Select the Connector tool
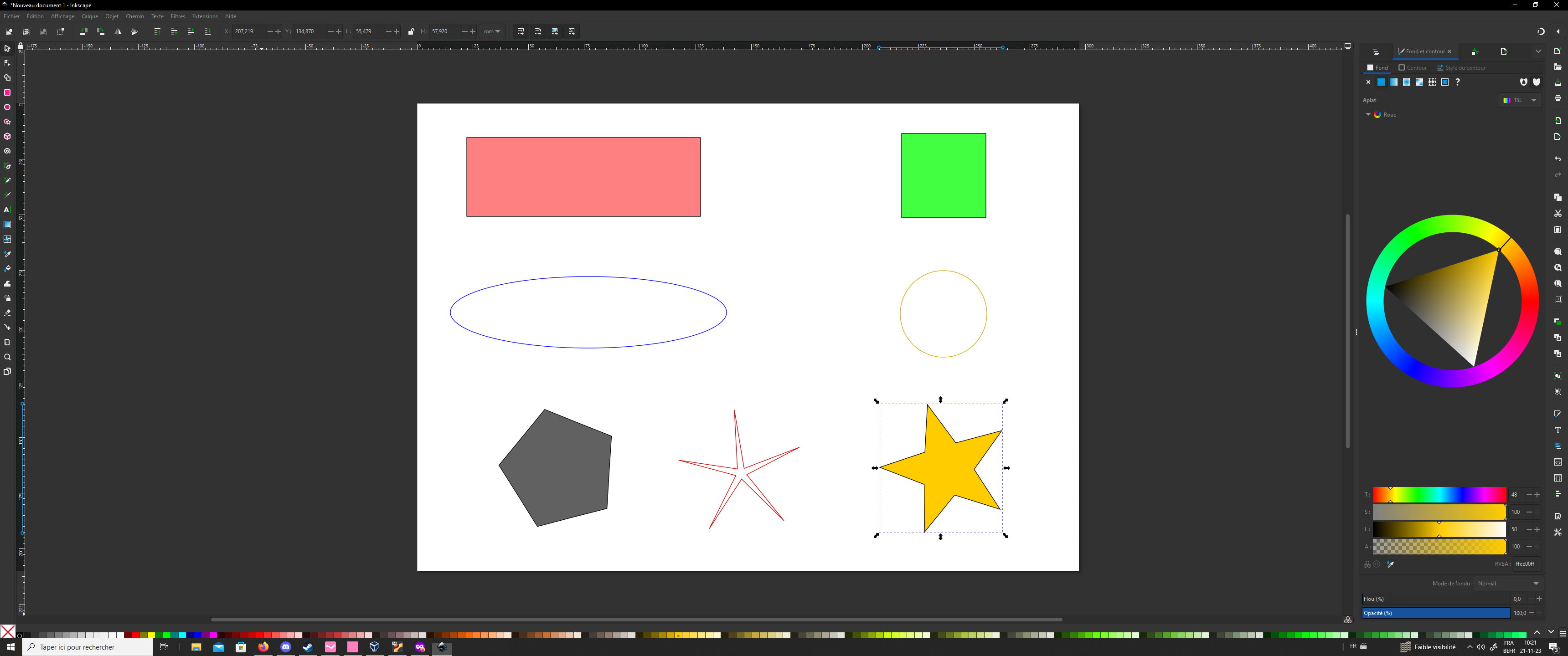This screenshot has height=656, width=1568. pyautogui.click(x=7, y=328)
